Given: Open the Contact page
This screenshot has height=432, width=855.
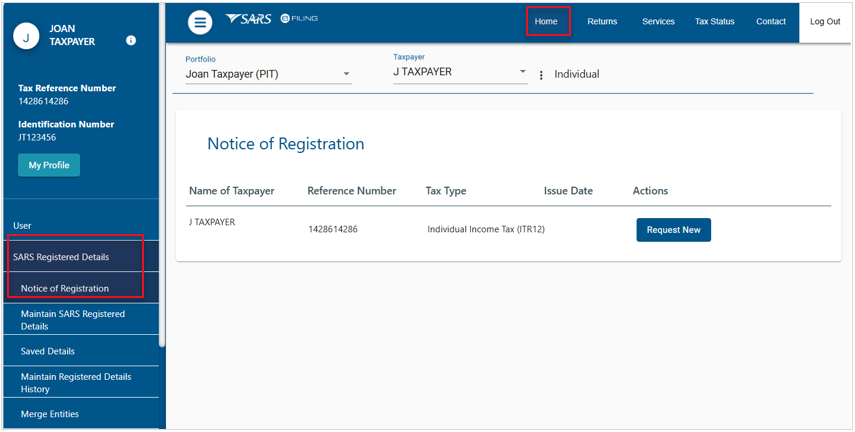Looking at the screenshot, I should (x=770, y=21).
